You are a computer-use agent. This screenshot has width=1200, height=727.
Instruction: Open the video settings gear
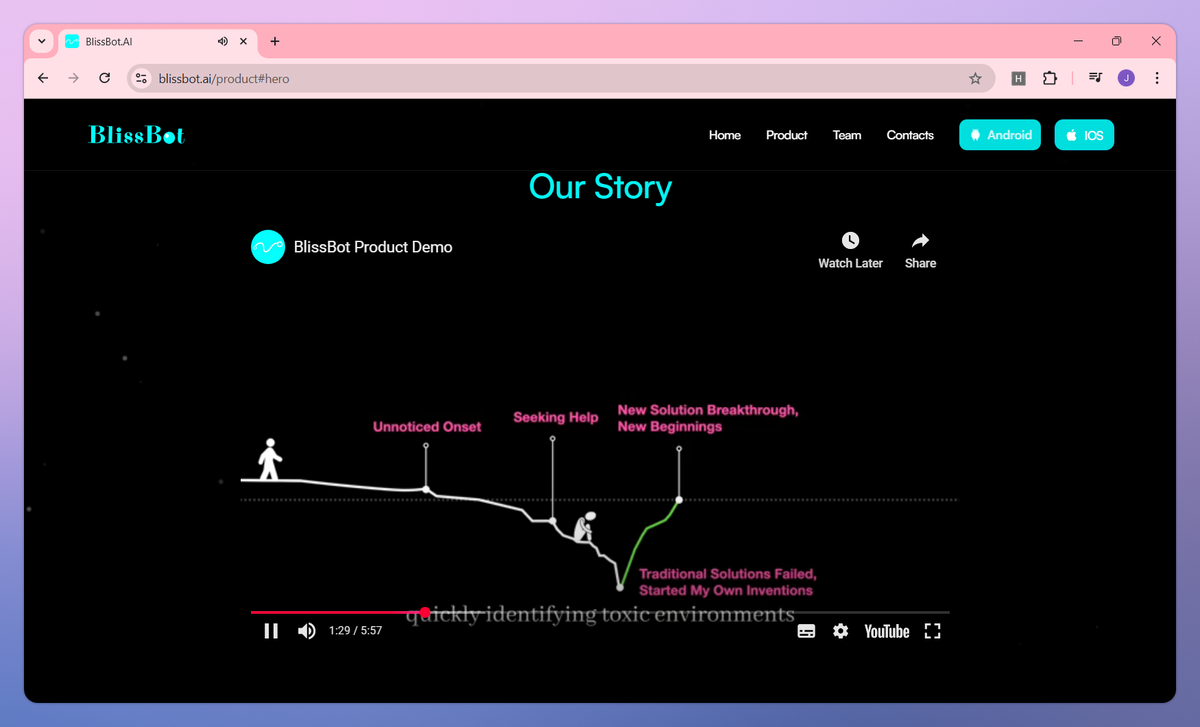(x=840, y=631)
